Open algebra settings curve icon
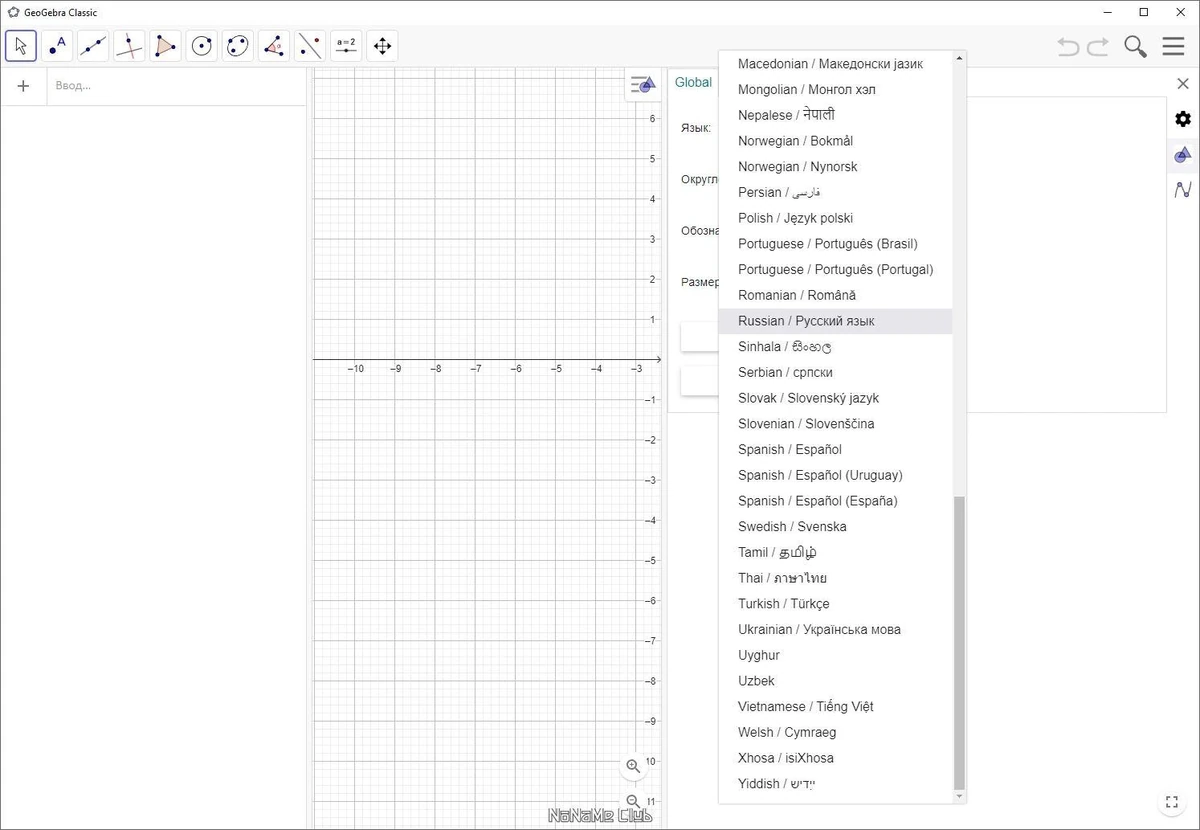 point(1183,189)
